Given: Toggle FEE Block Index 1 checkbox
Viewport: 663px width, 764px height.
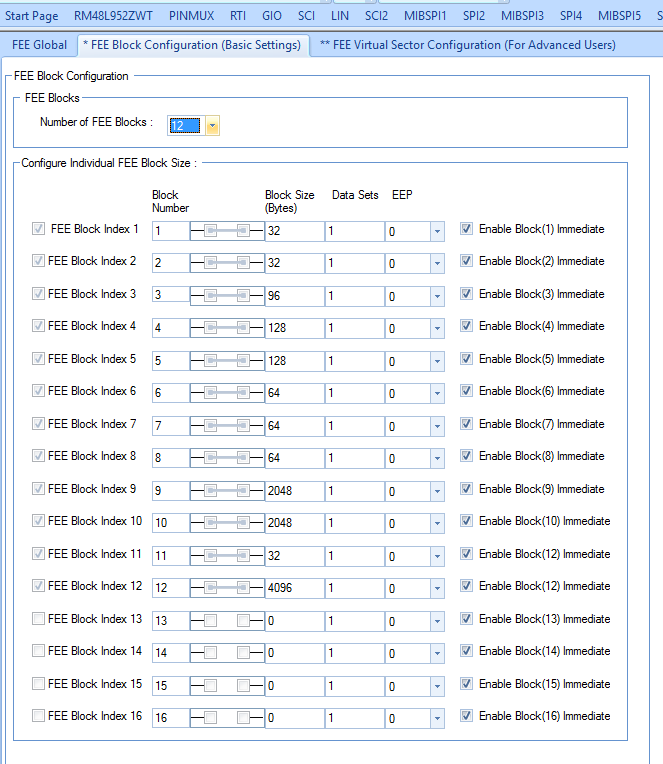Looking at the screenshot, I should [x=38, y=229].
